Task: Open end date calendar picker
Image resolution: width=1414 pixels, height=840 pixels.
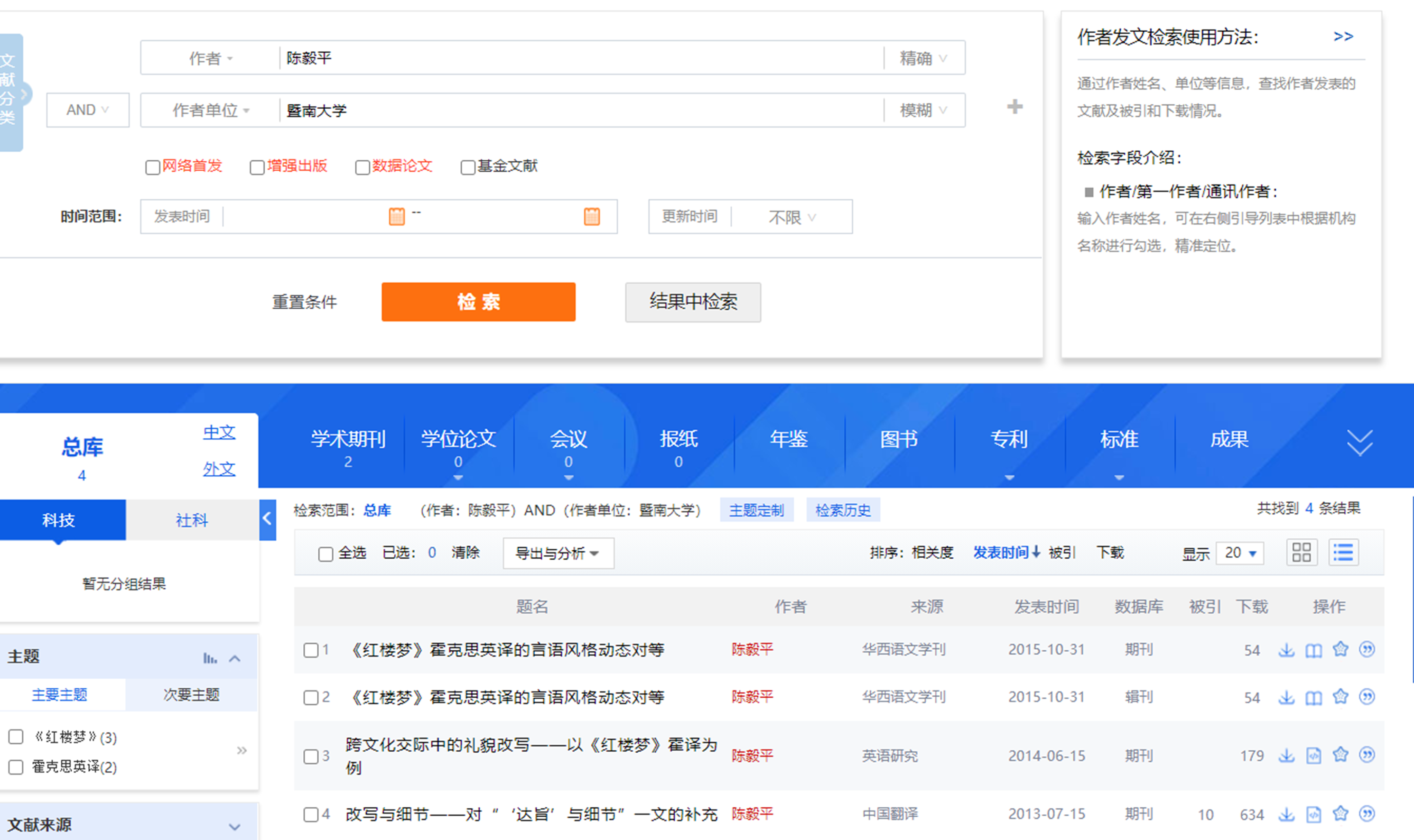Action: tap(592, 216)
